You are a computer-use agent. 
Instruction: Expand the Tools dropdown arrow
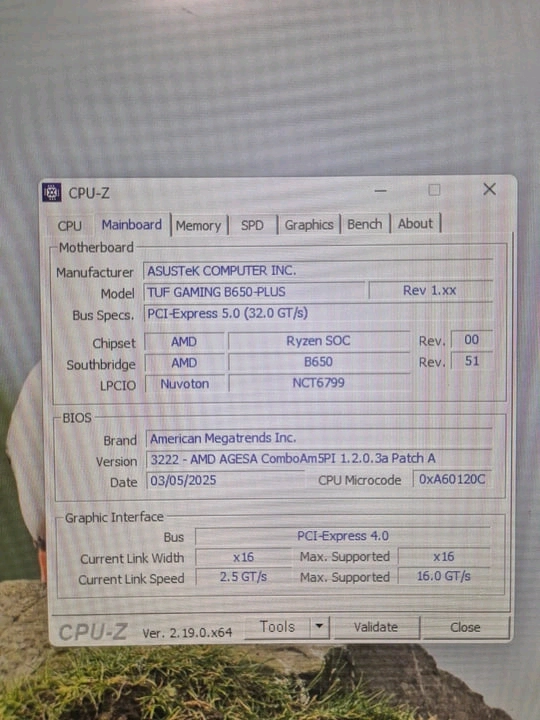(320, 626)
